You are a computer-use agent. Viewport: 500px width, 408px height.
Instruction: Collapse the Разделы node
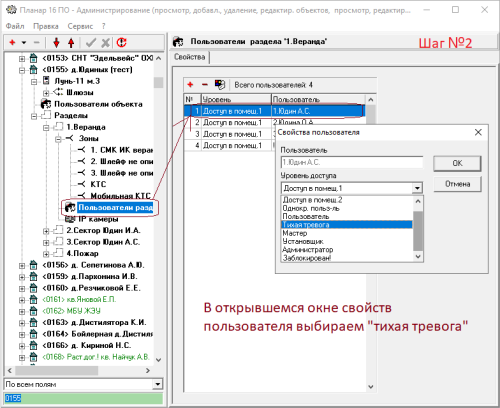[34, 116]
